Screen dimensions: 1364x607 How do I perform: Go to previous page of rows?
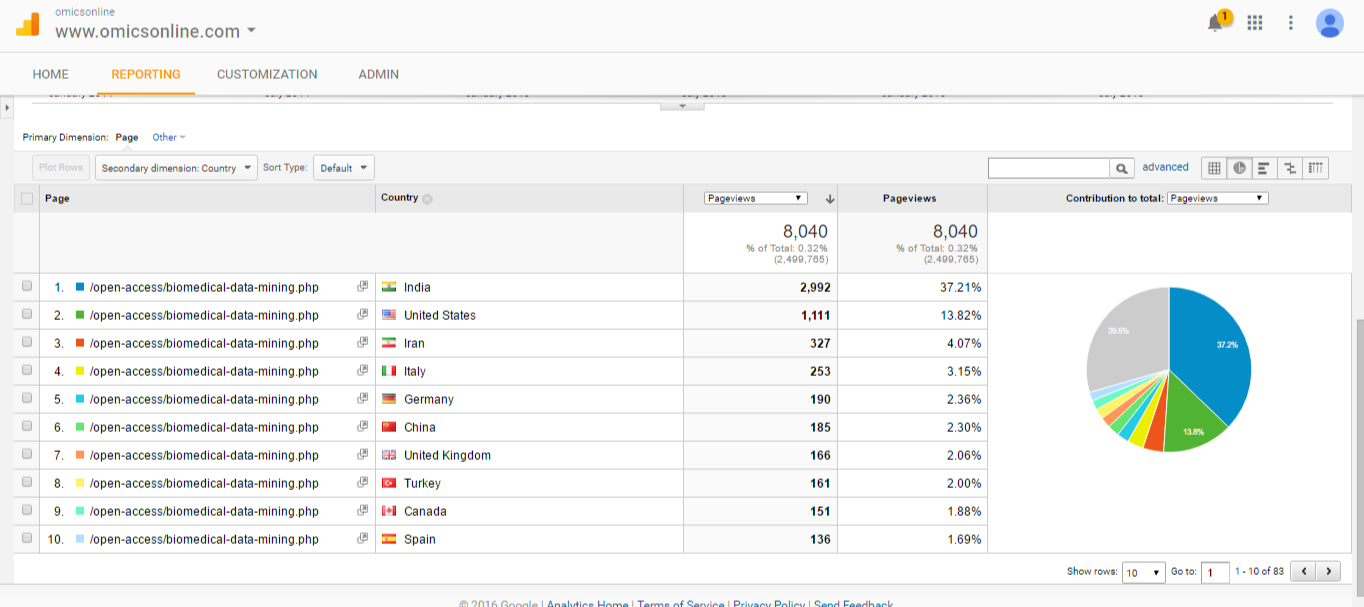[1303, 572]
